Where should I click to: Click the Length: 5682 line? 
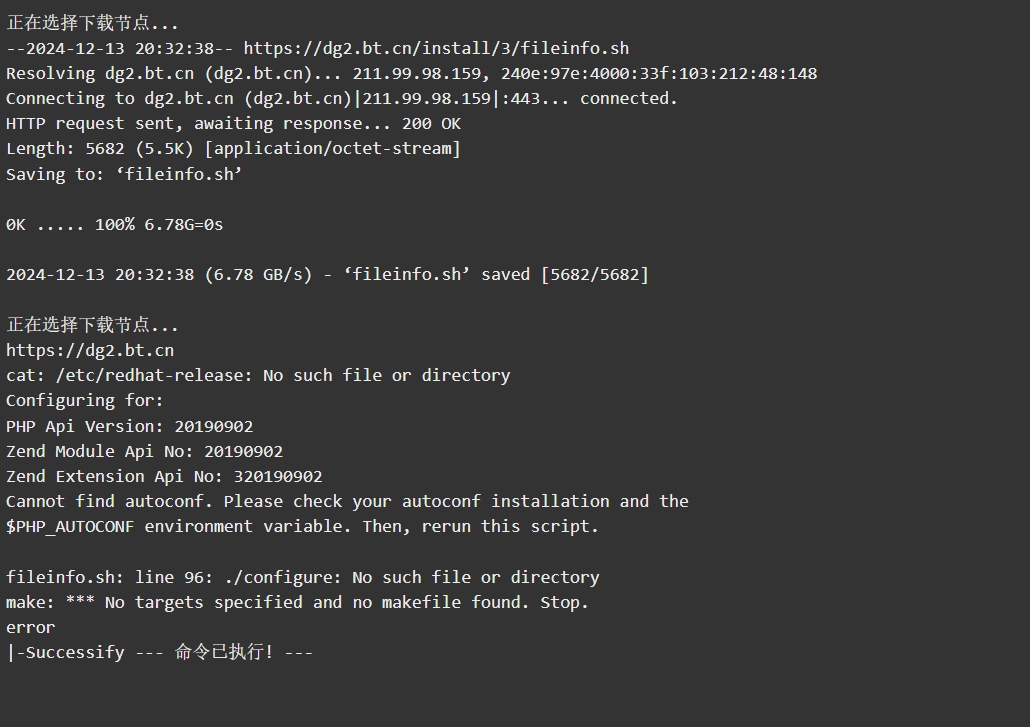(233, 149)
